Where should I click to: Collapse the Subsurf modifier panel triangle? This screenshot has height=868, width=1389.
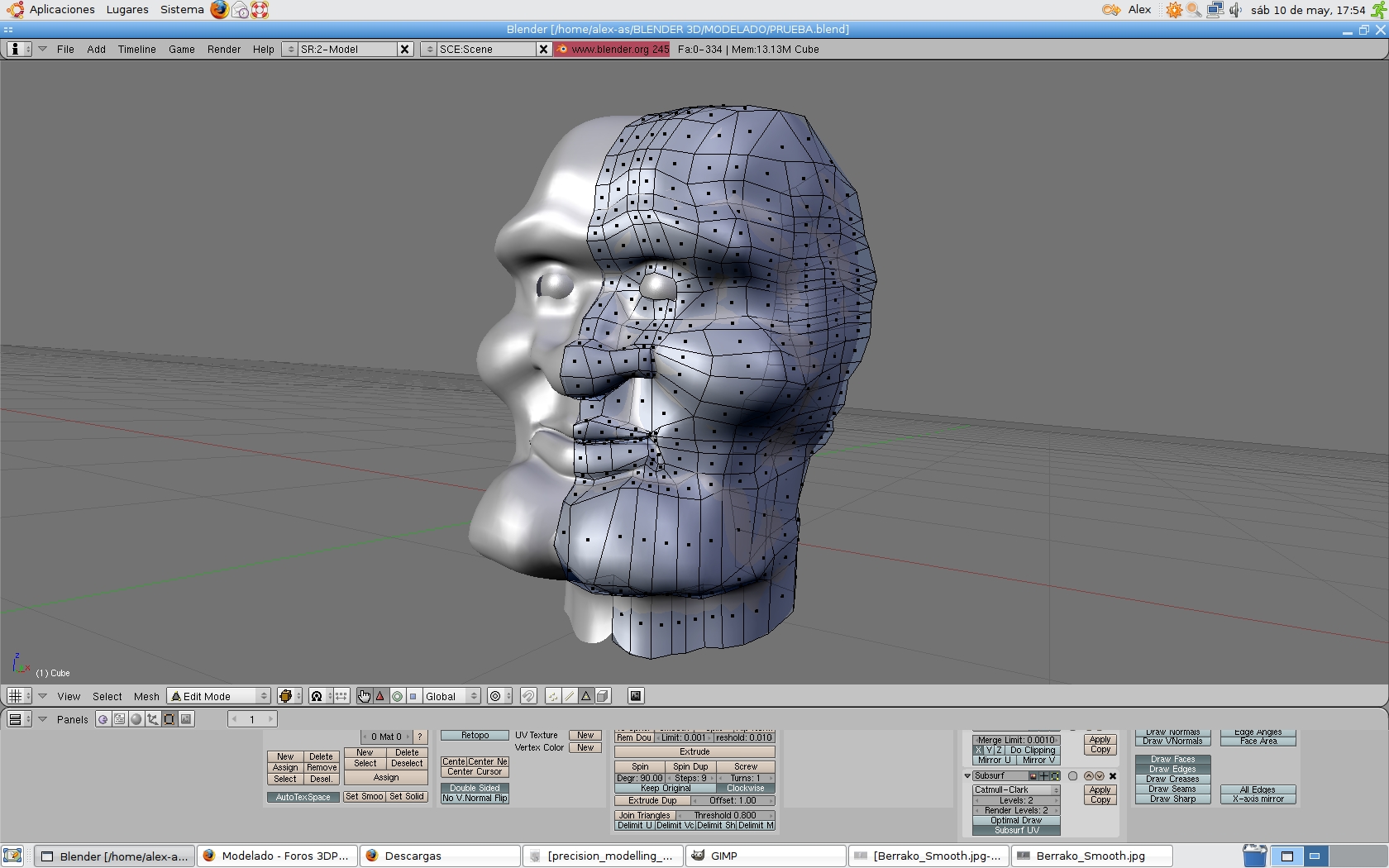[x=967, y=776]
